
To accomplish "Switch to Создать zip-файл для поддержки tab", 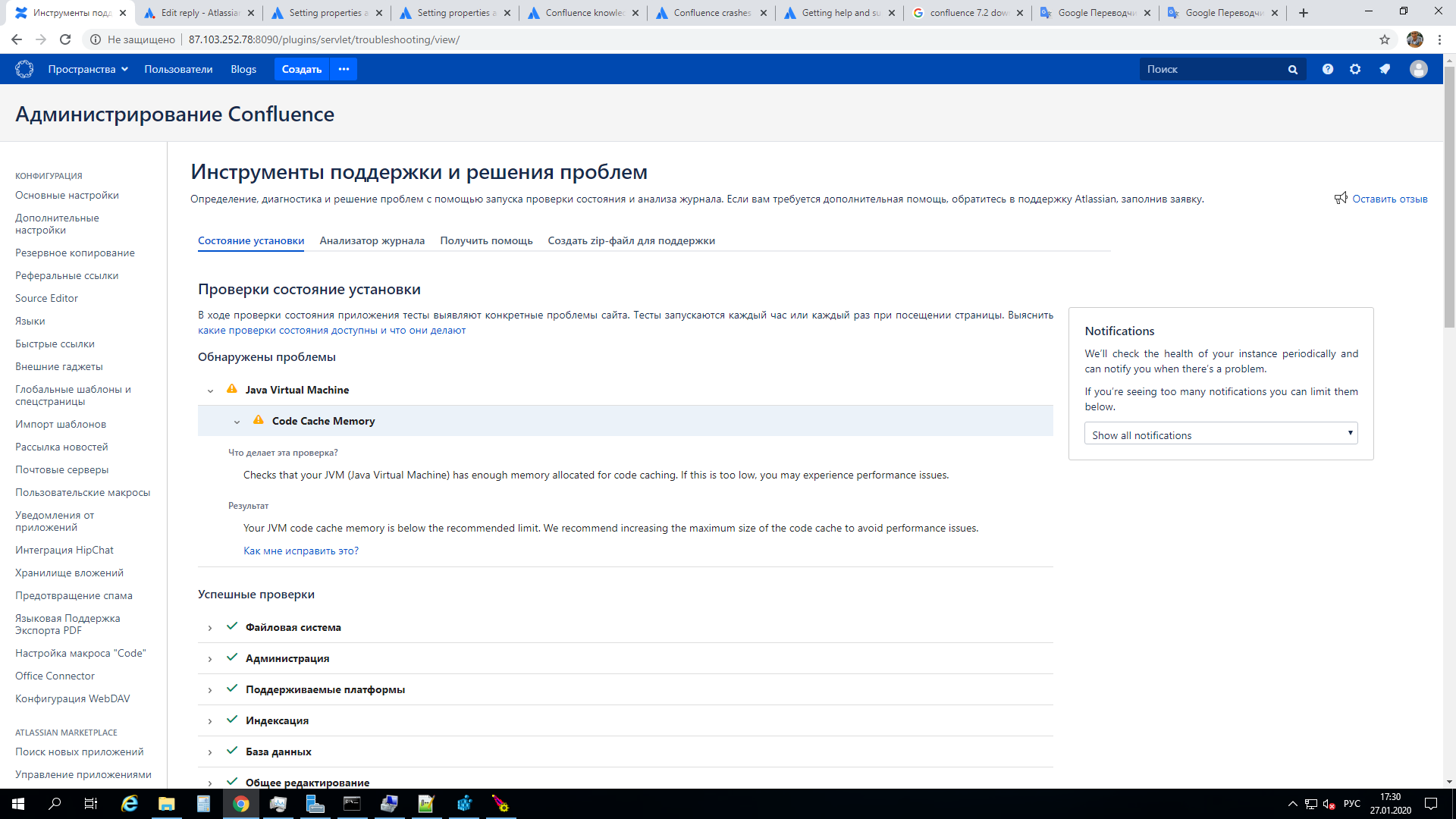I will tap(631, 240).
